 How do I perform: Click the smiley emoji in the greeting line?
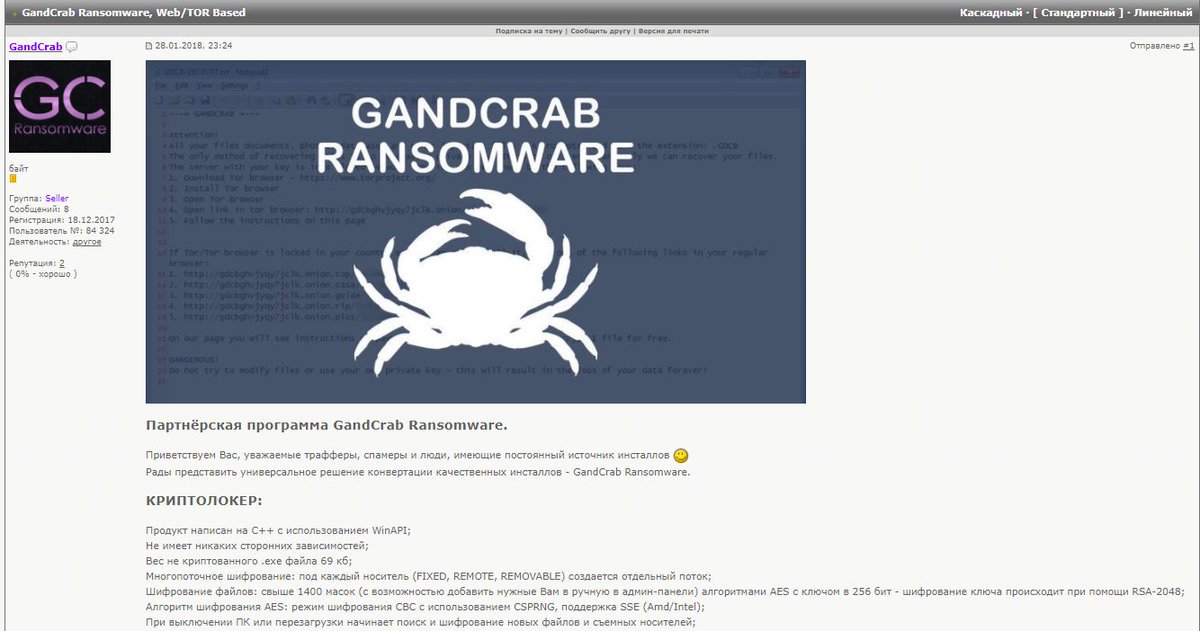tap(681, 455)
